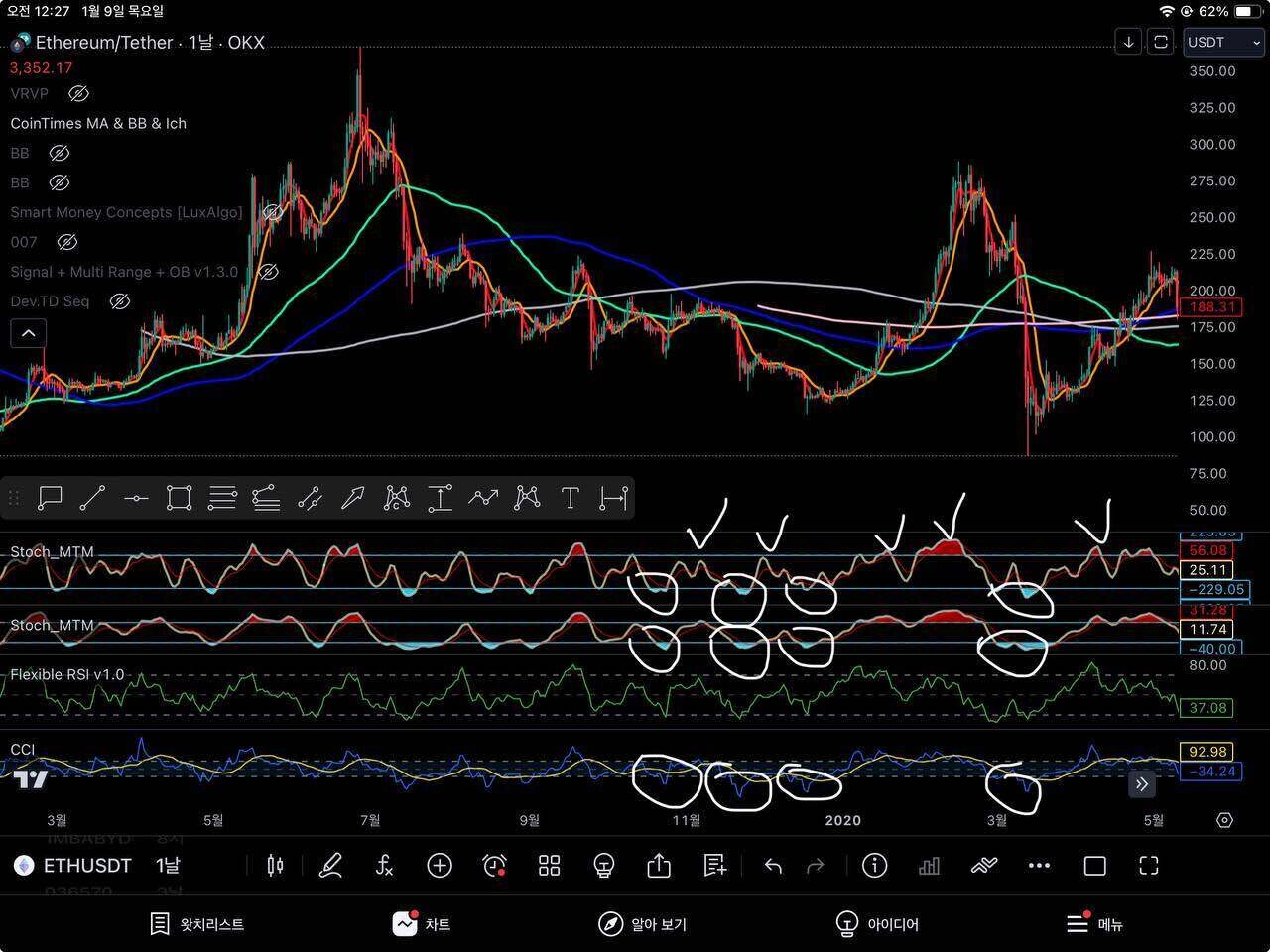Viewport: 1270px width, 952px height.
Task: Pick the arrow drawing tool
Action: click(352, 498)
